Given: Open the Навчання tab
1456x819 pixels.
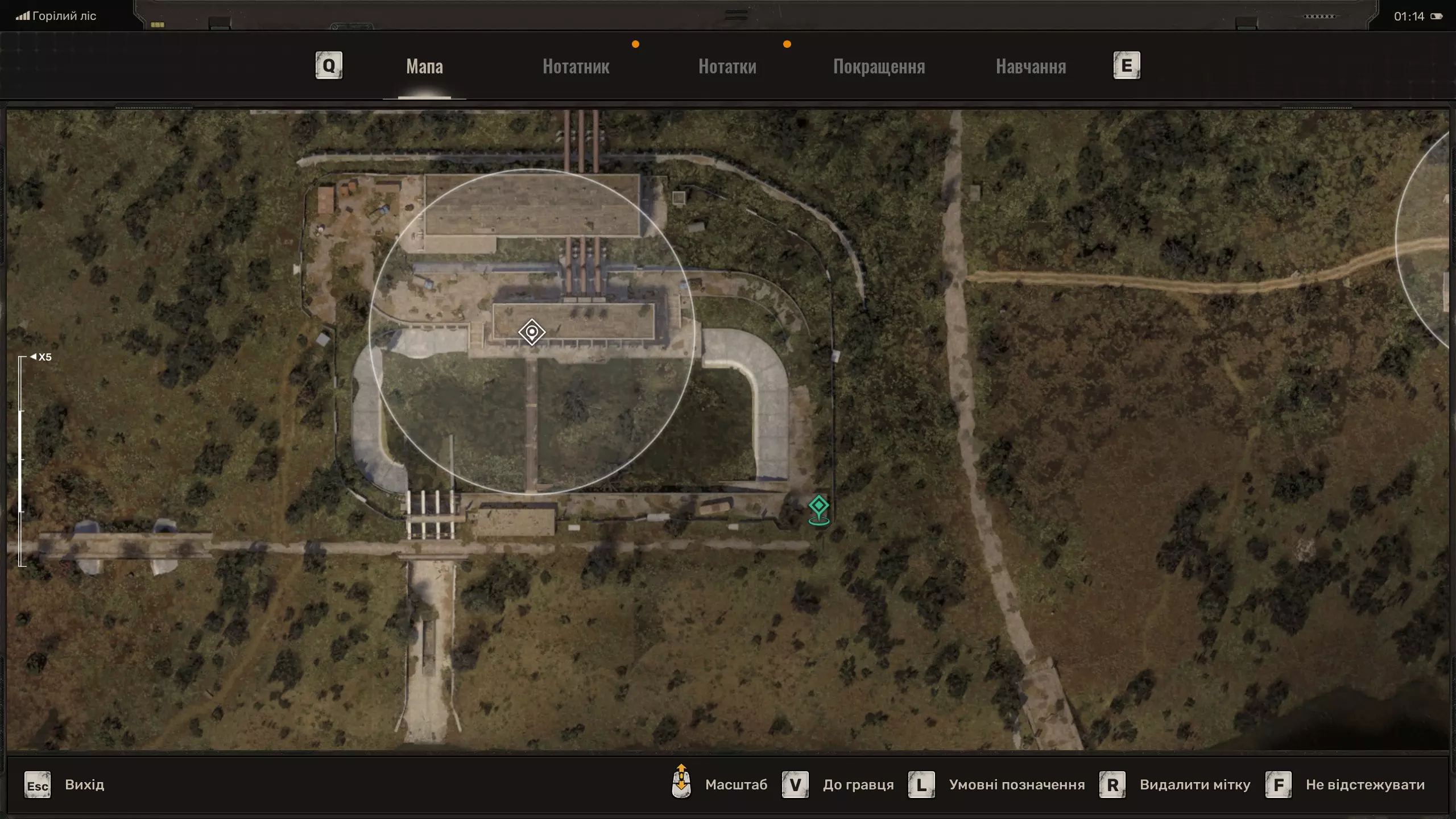Looking at the screenshot, I should click(1031, 67).
